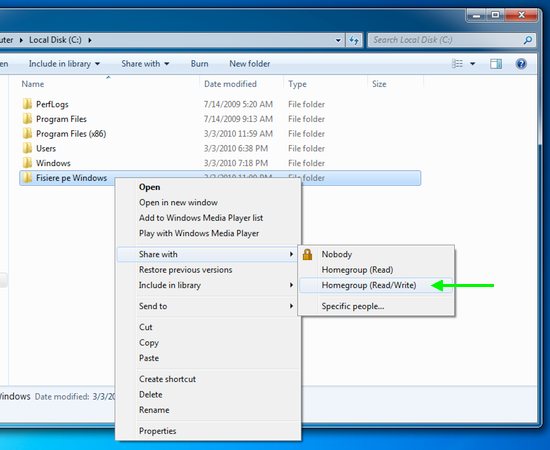Screen dimensions: 550x450
Task: Choose Open from the context menu
Action: (208, 187)
